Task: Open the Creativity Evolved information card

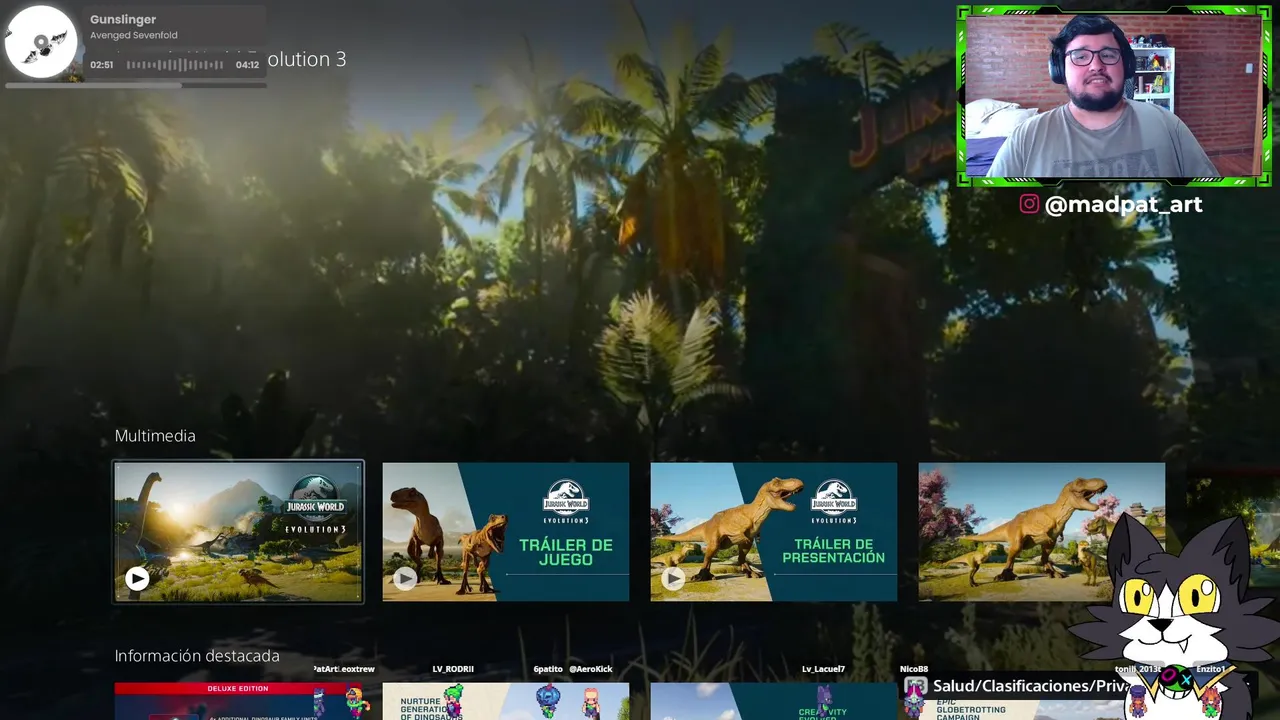Action: click(774, 701)
